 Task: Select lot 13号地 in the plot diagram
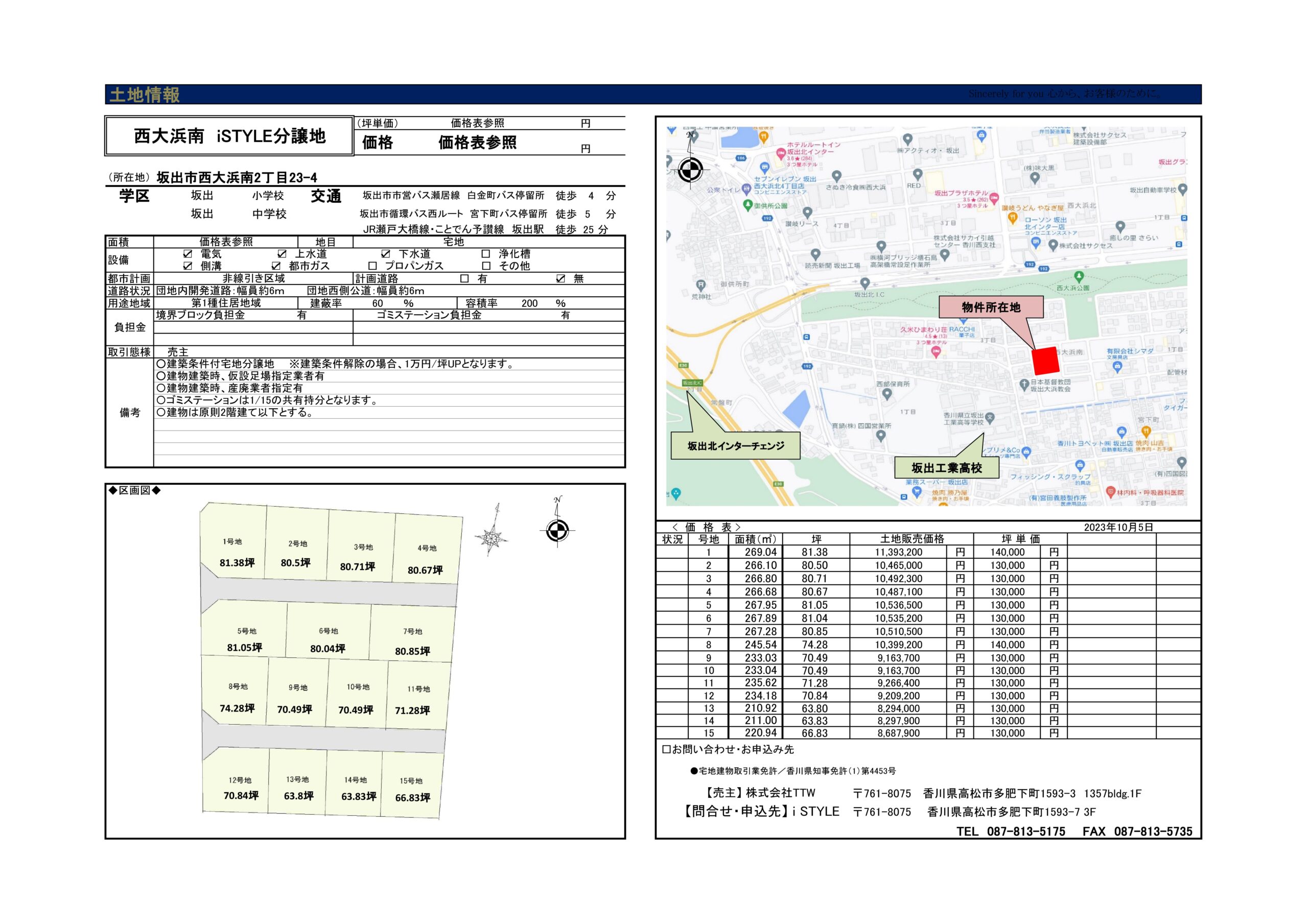click(297, 780)
